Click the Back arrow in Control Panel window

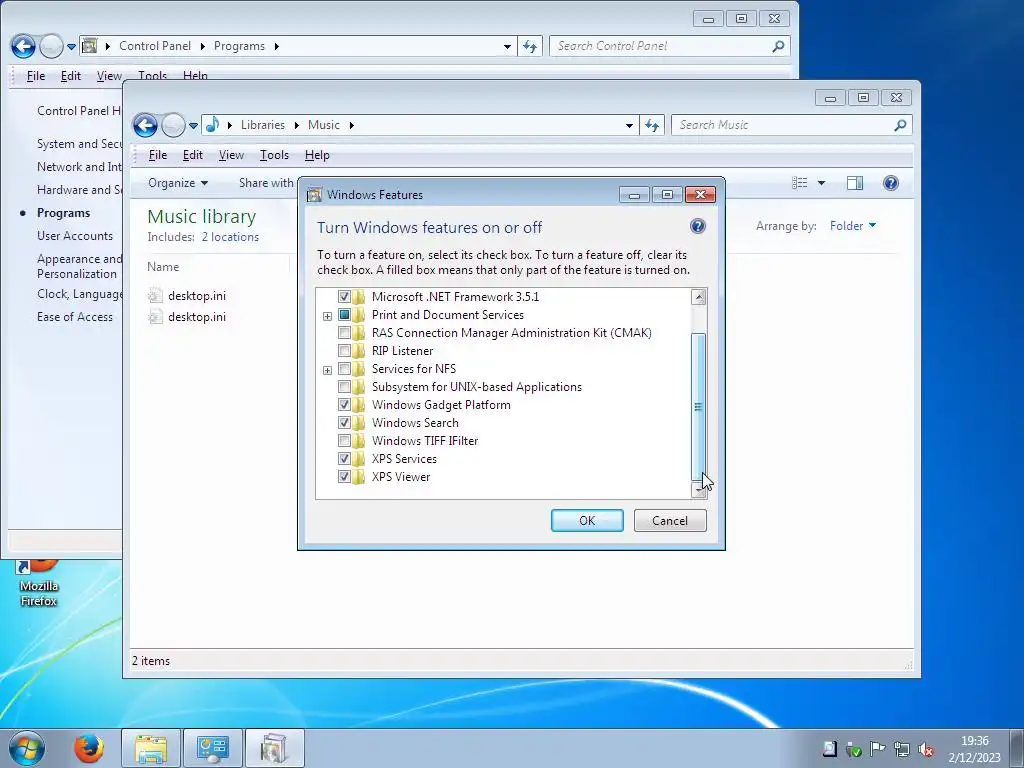pos(24,46)
